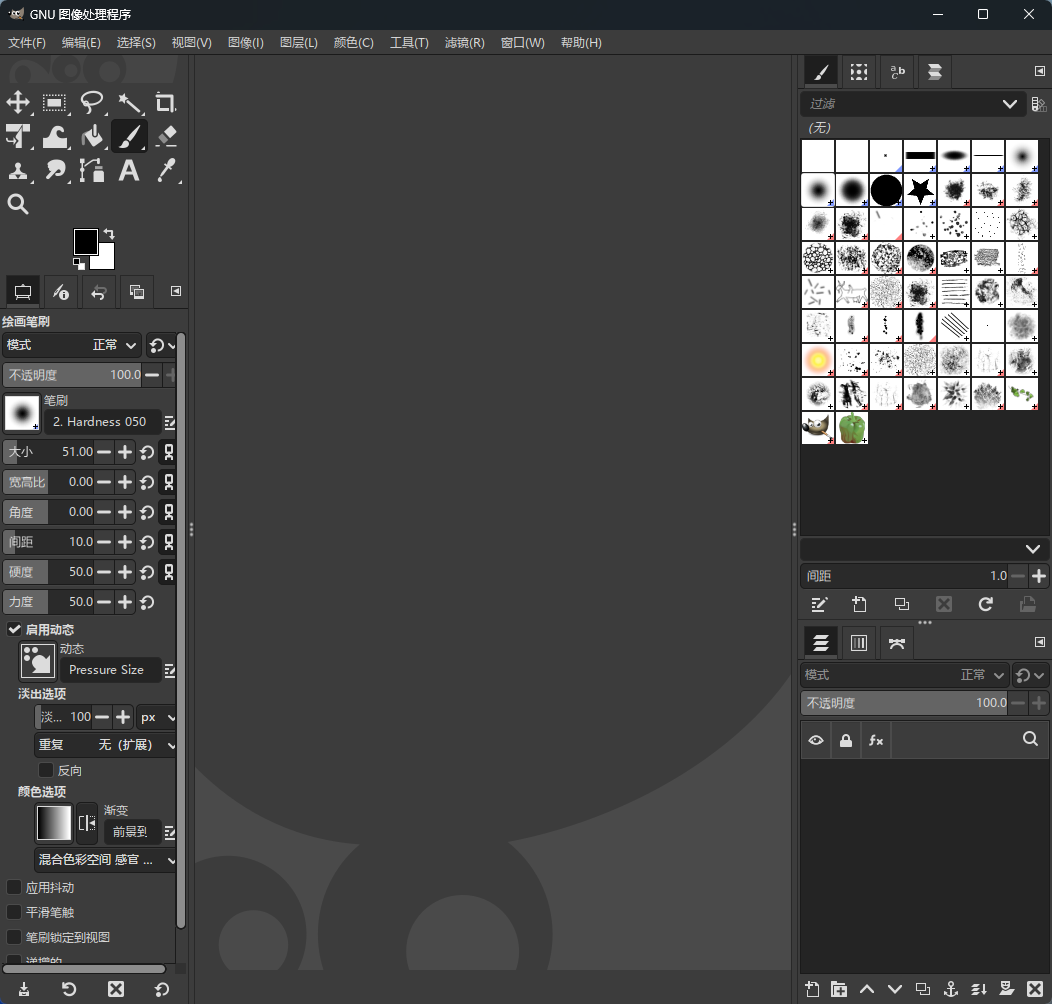The height and width of the screenshot is (1004, 1052).
Task: Edit the 2. Hardness 050 brush
Action: point(169,422)
